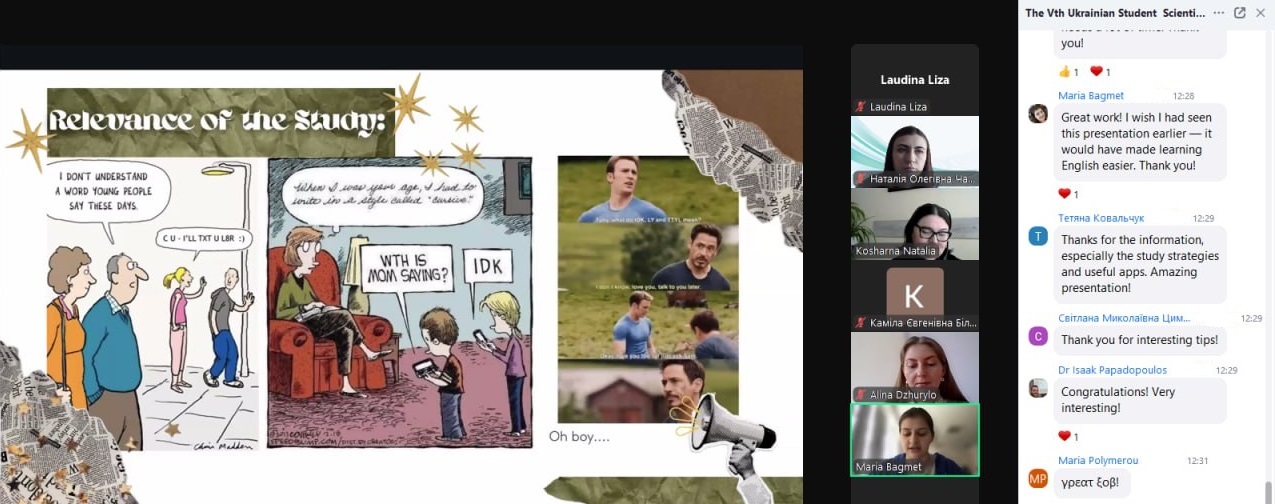Click the orange MP avatar in chat
Image resolution: width=1275 pixels, height=504 pixels.
pos(1038,479)
